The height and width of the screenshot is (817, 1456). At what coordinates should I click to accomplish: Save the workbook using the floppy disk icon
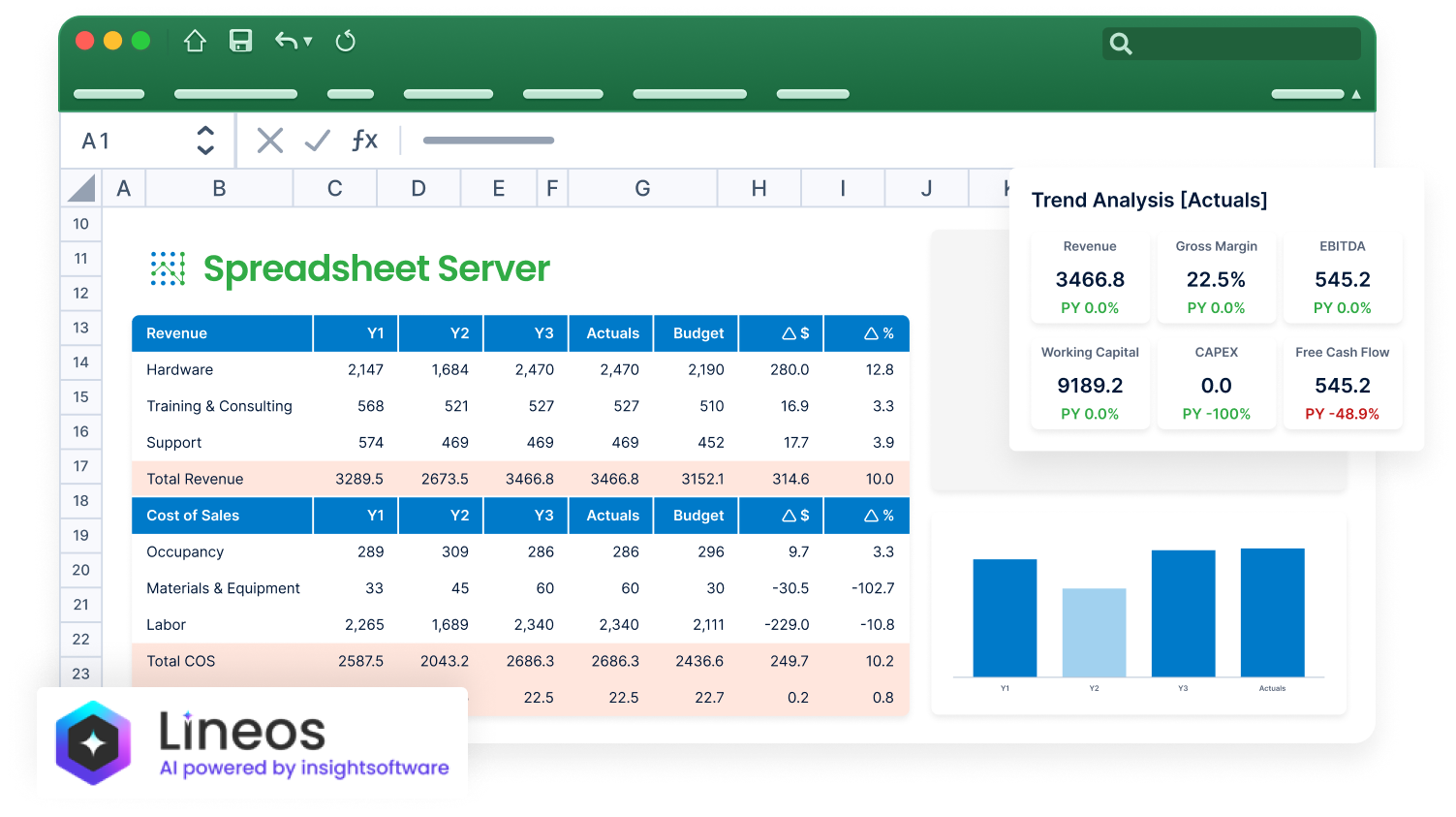(x=240, y=41)
